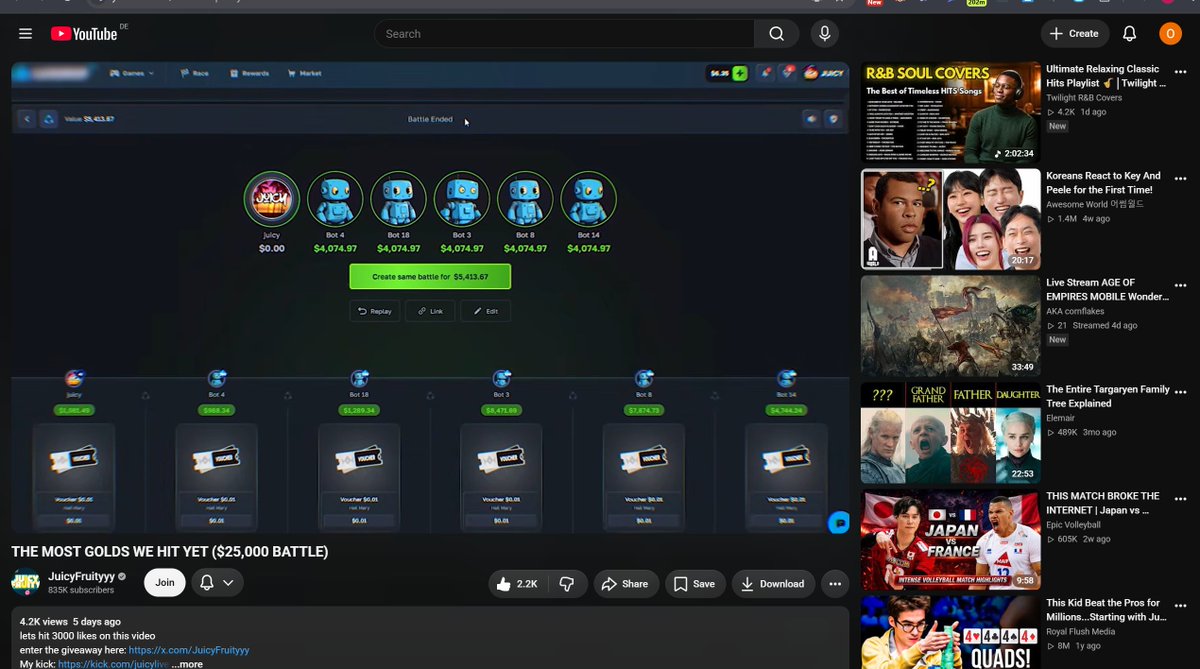Screen dimensions: 1200x669
Task: Go to YouTube home via logo
Action: click(84, 34)
